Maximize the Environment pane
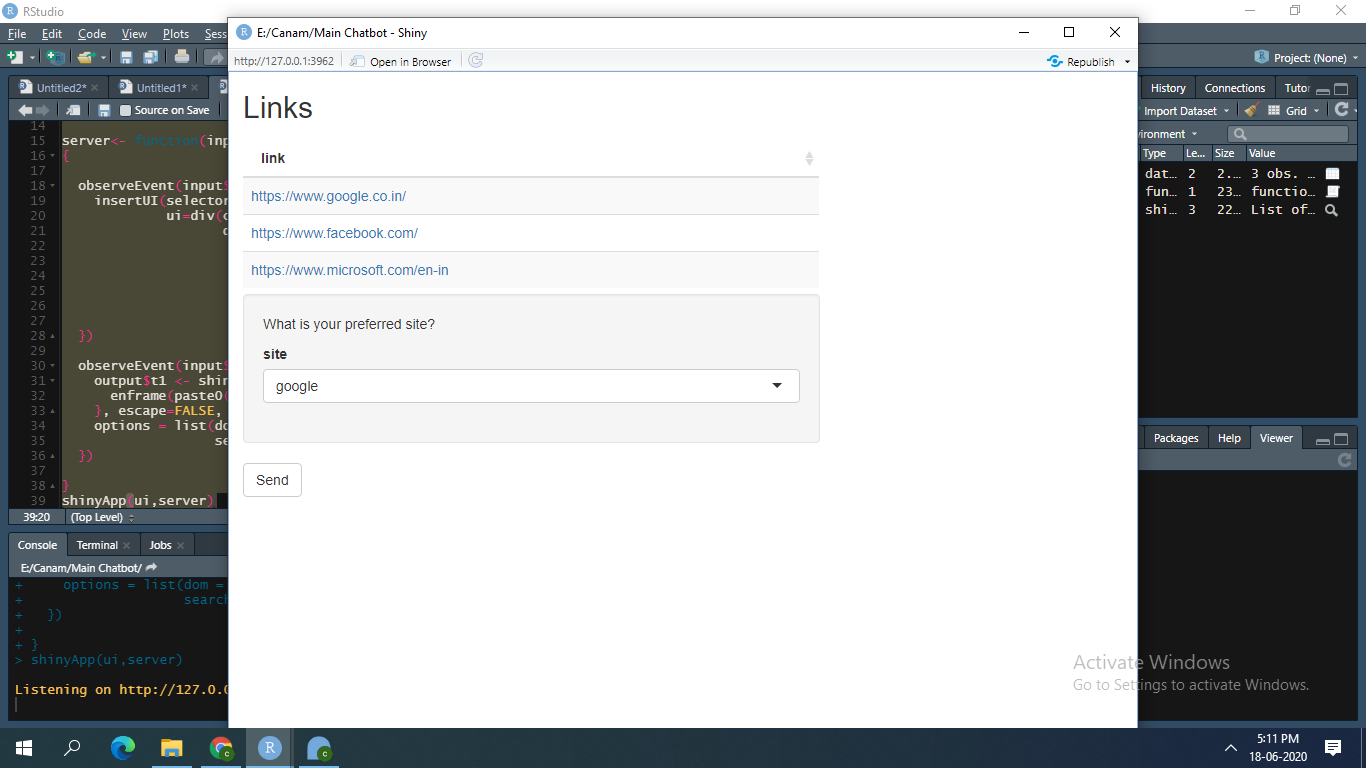This screenshot has width=1366, height=768. click(x=1342, y=89)
